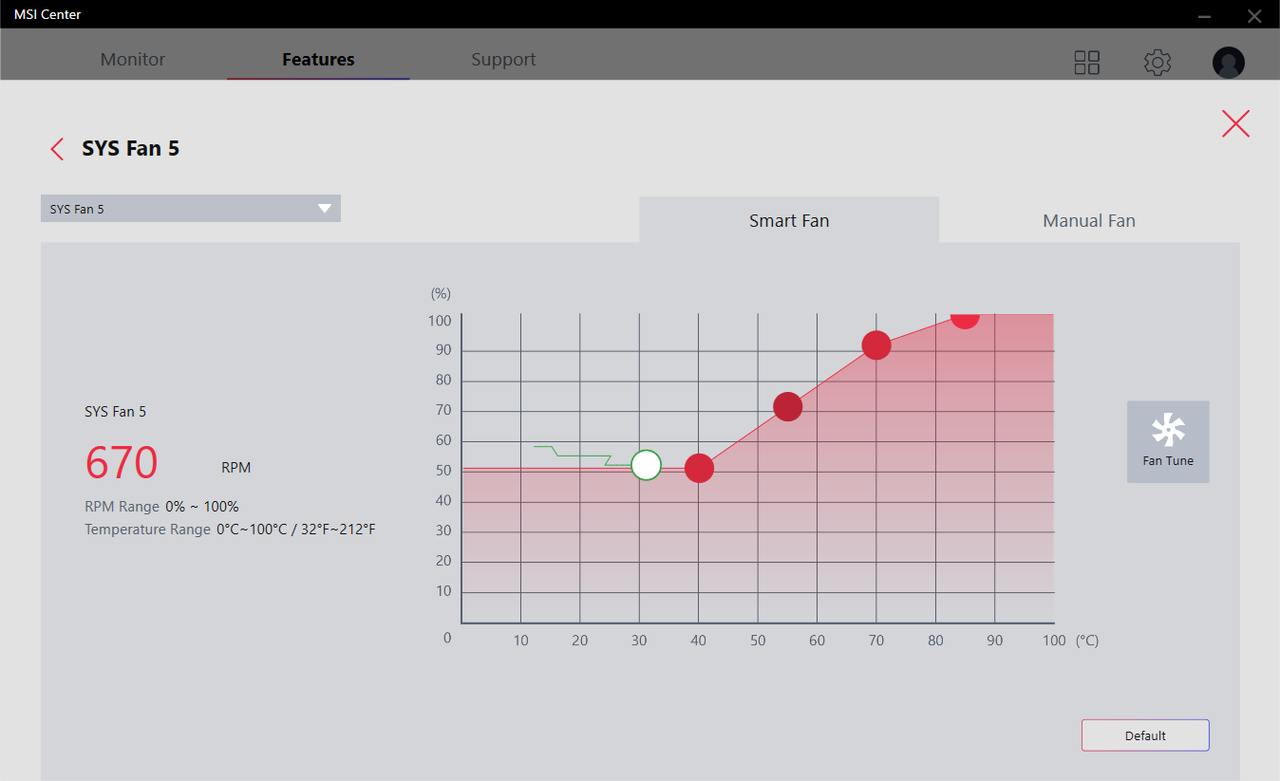The height and width of the screenshot is (781, 1280).
Task: Close the fan panel with red X
Action: pos(1236,123)
